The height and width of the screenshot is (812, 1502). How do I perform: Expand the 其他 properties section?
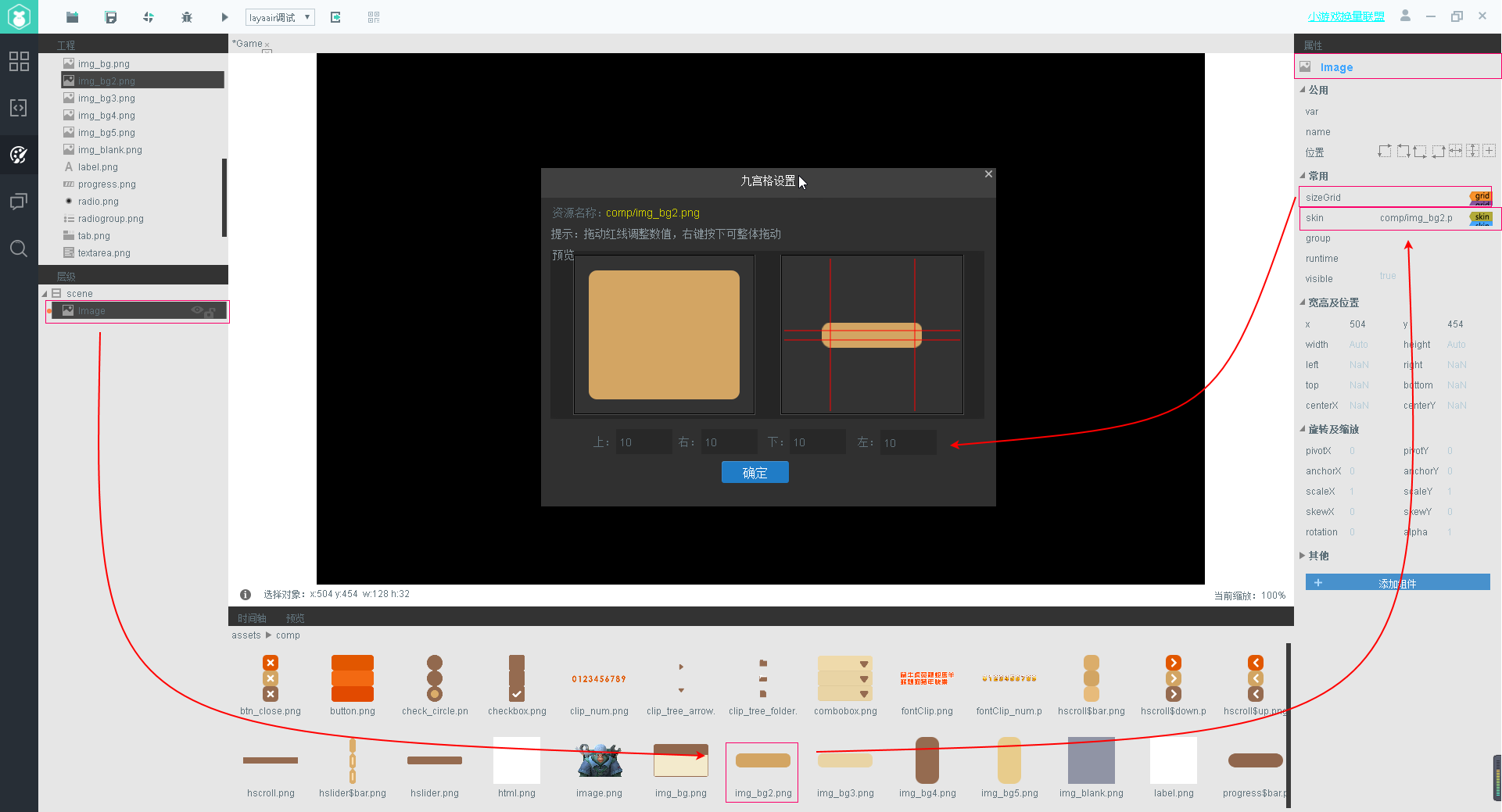click(1303, 556)
